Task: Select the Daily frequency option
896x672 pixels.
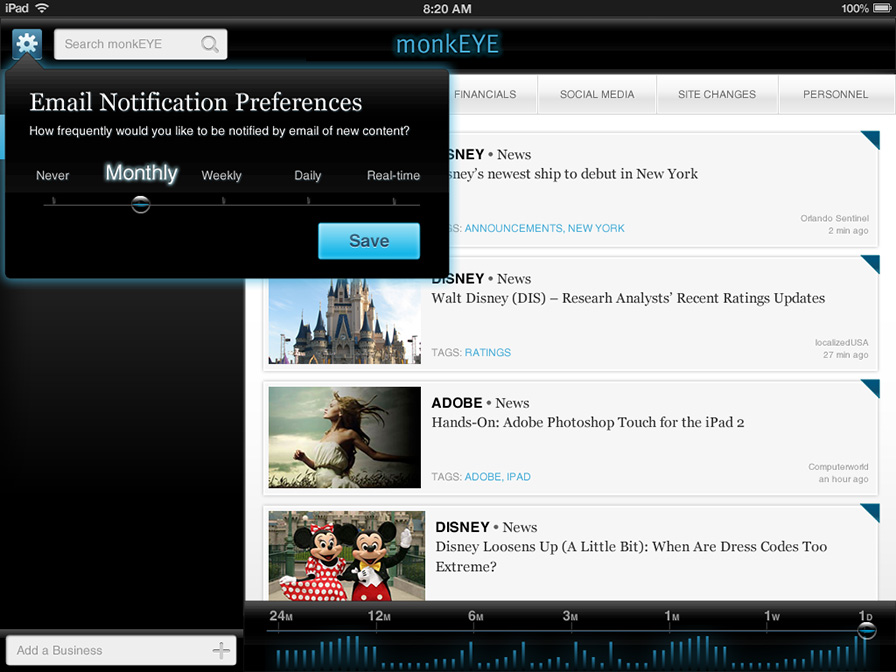Action: [x=308, y=176]
